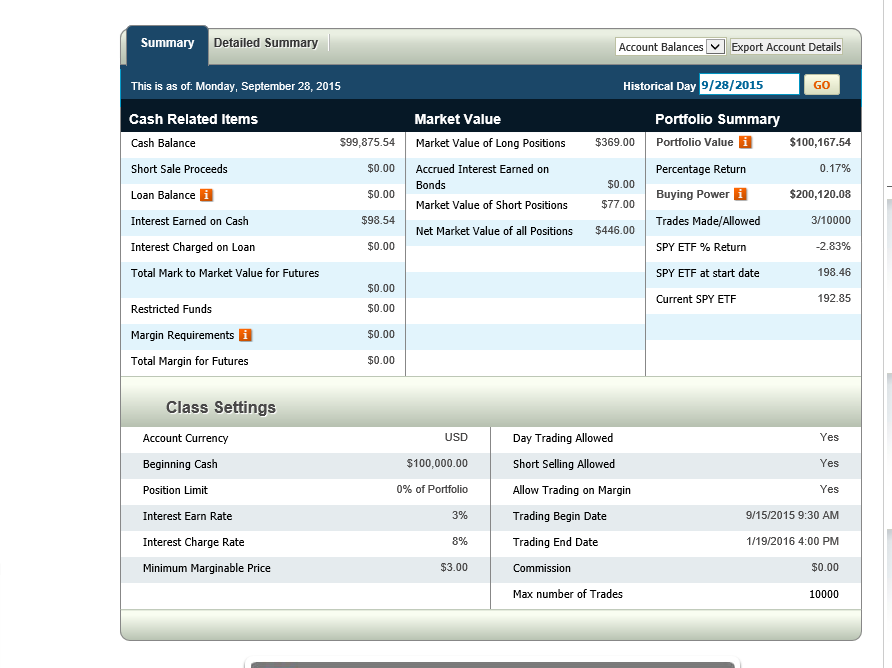Screen dimensions: 892x668
Task: Click the Class Settings section heading
Action: click(x=220, y=408)
